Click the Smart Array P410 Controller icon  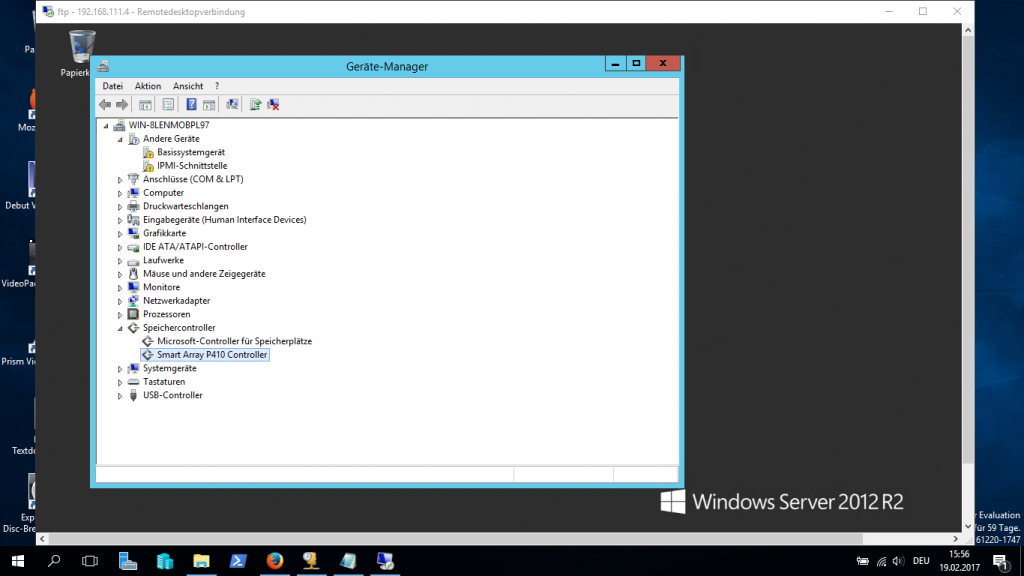click(148, 355)
